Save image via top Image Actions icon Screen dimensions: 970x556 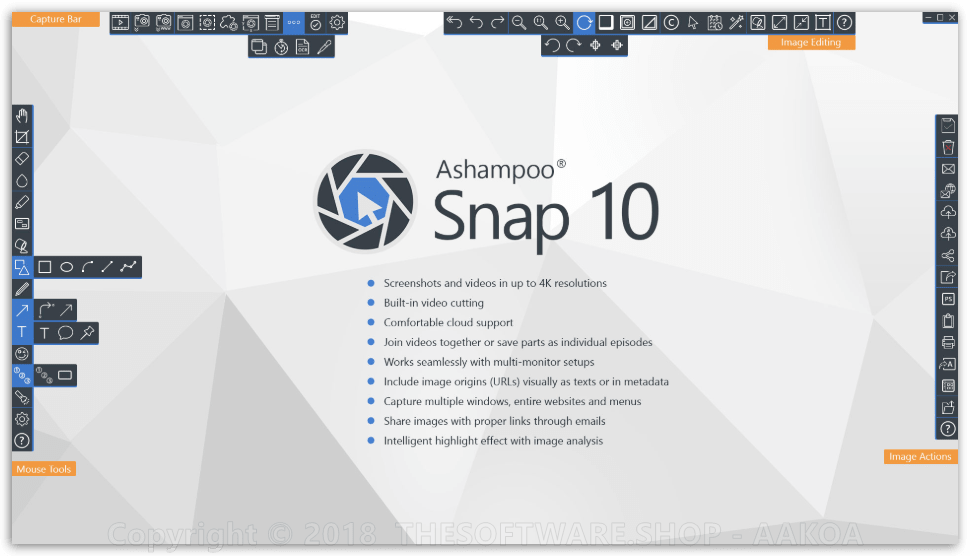[x=948, y=126]
